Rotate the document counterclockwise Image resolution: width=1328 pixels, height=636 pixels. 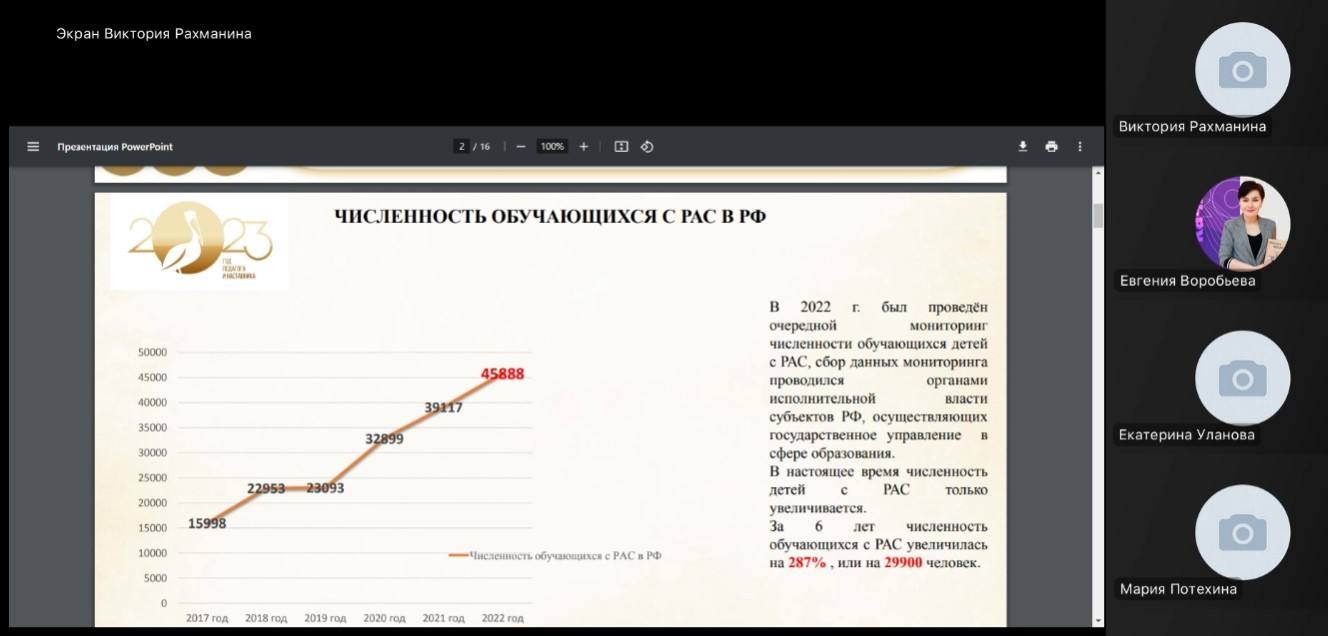(647, 146)
